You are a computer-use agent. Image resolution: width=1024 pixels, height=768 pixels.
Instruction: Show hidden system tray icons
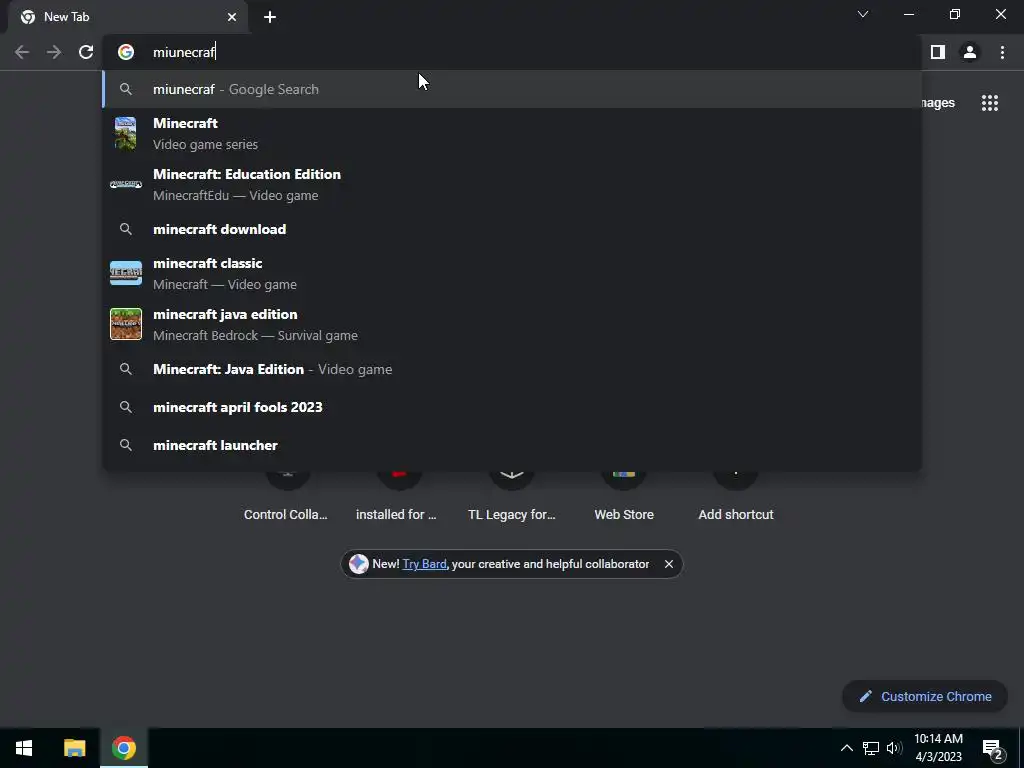[846, 748]
